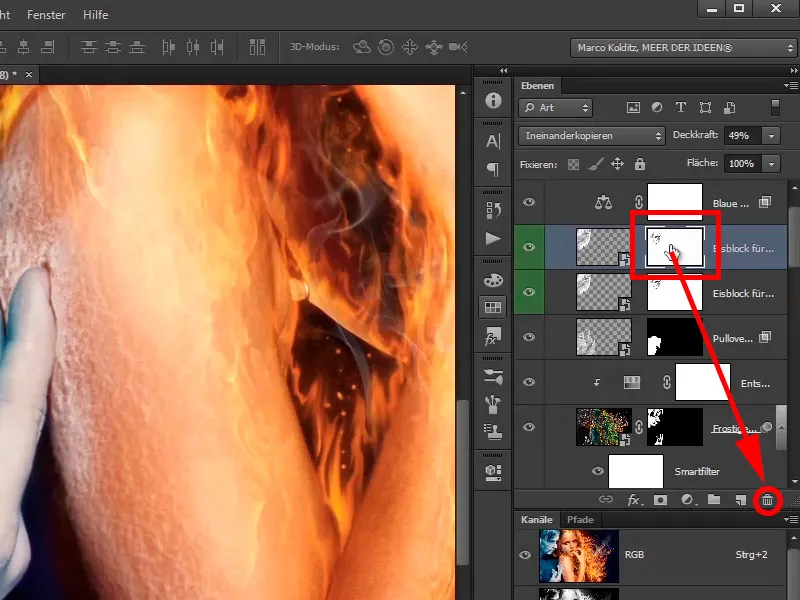Click the auto-align layers icon
The width and height of the screenshot is (800, 600).
click(x=257, y=47)
